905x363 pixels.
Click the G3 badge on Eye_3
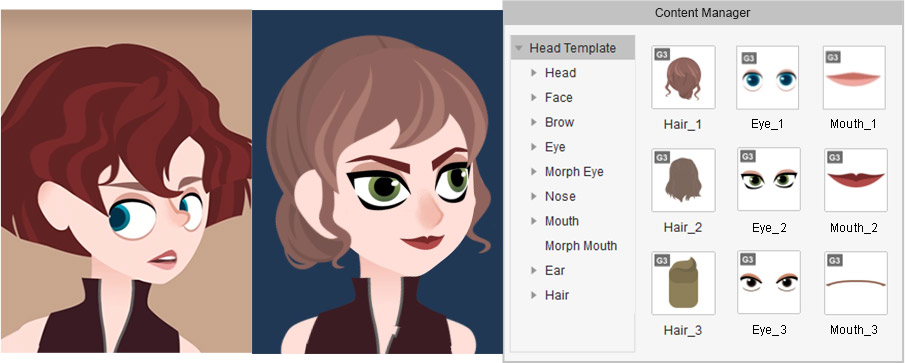(x=746, y=260)
